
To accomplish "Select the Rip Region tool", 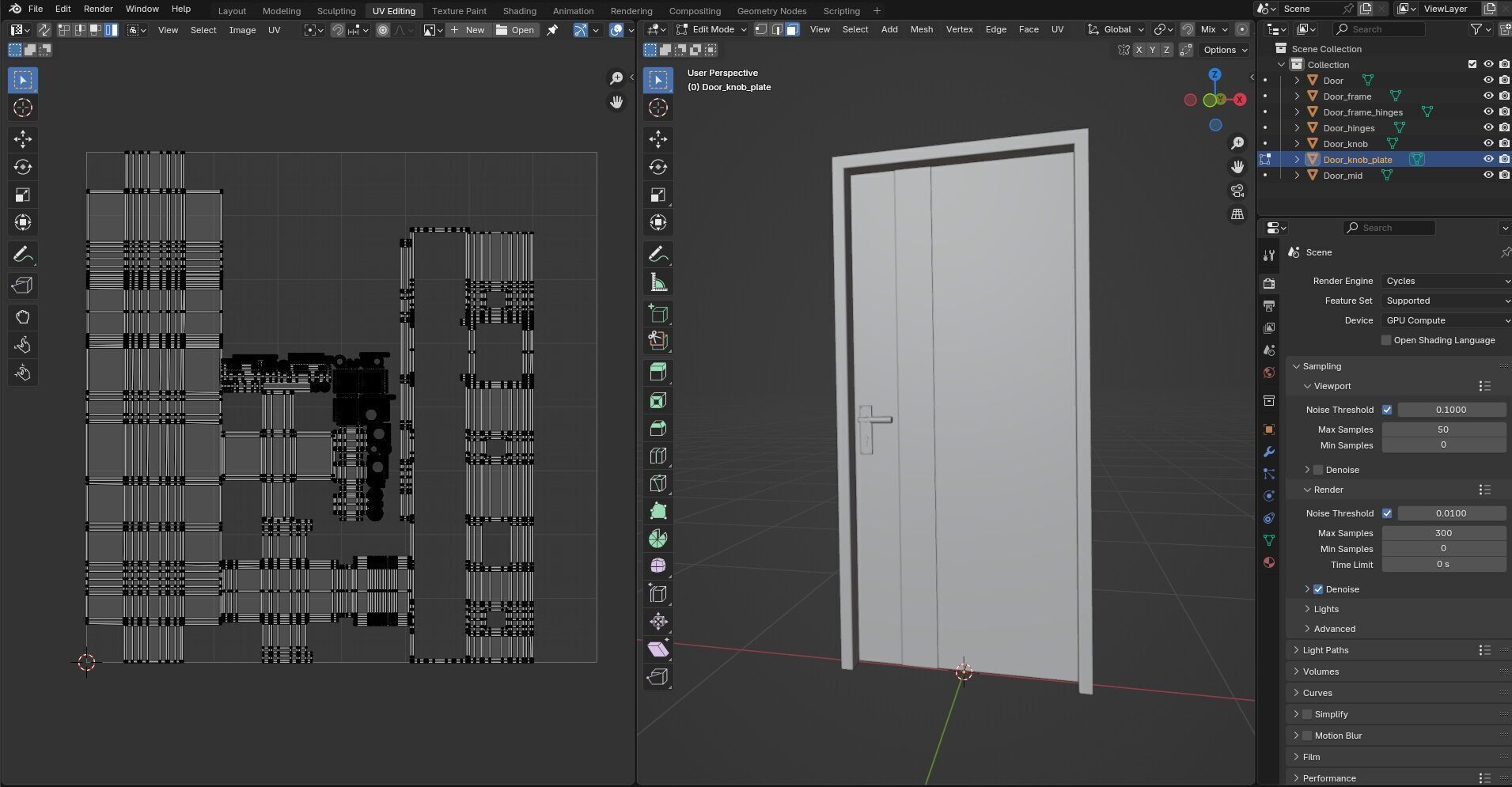I will pos(658,677).
